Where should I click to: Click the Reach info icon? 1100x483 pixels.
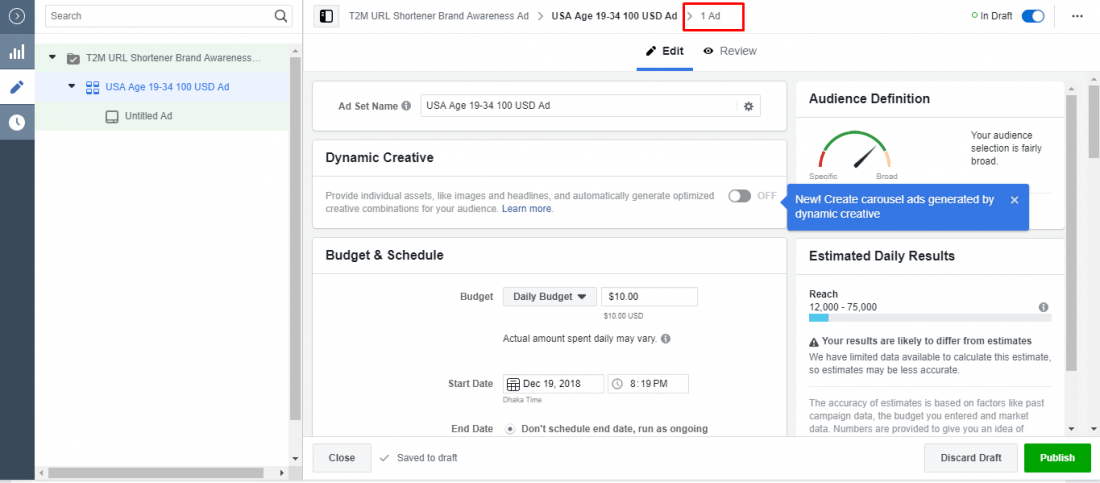pyautogui.click(x=1043, y=307)
